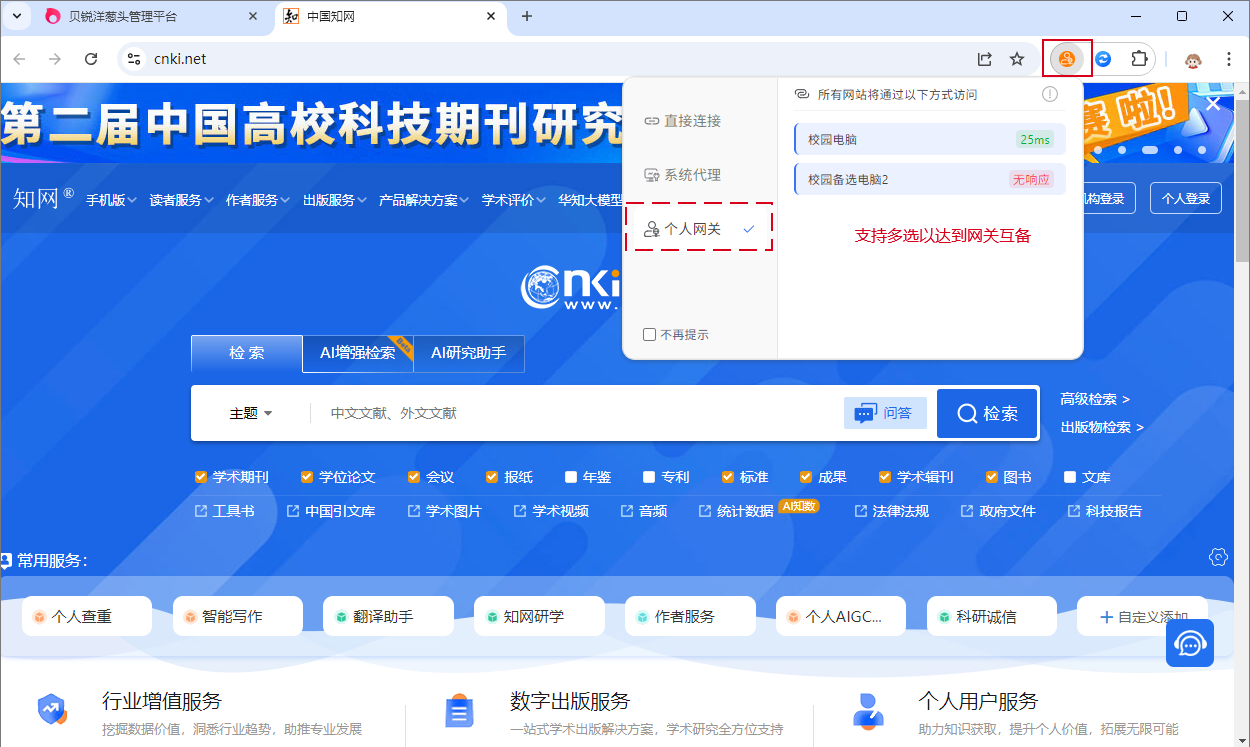This screenshot has width=1250, height=747.
Task: Click the browser back arrow
Action: click(19, 59)
